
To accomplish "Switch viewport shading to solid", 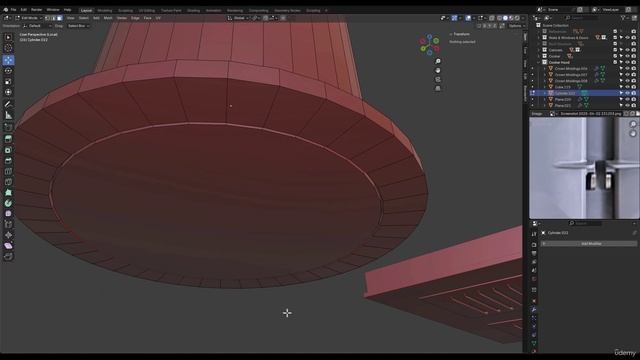I will pos(505,18).
